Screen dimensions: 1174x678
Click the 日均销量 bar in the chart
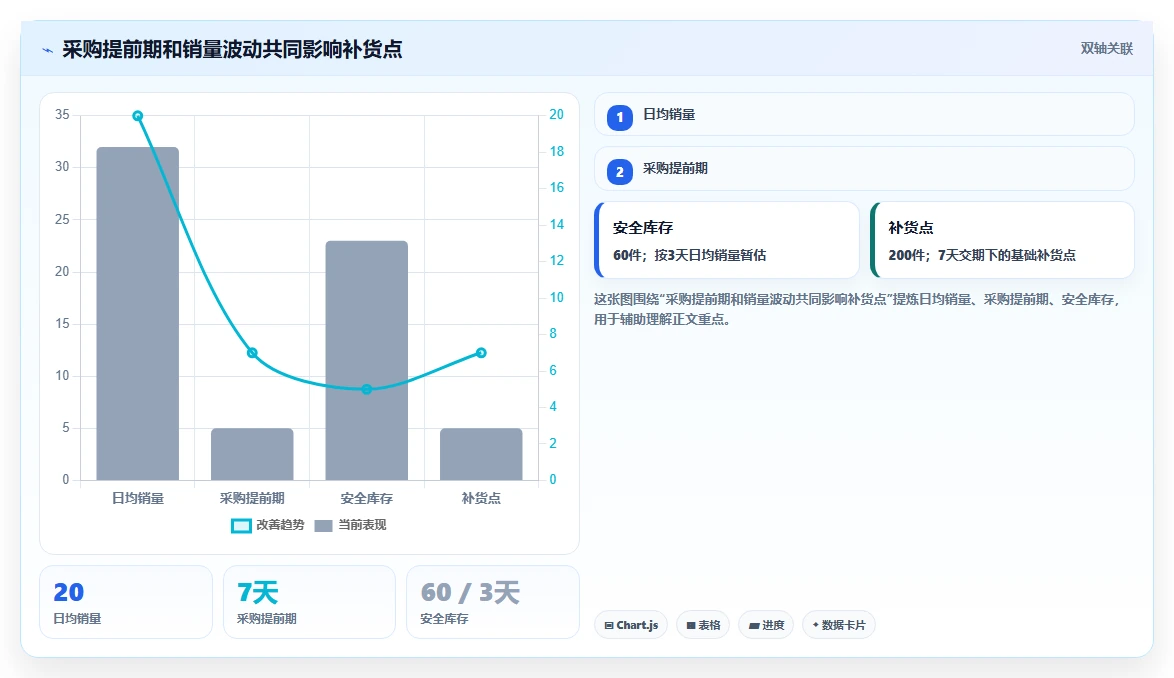[x=138, y=314]
